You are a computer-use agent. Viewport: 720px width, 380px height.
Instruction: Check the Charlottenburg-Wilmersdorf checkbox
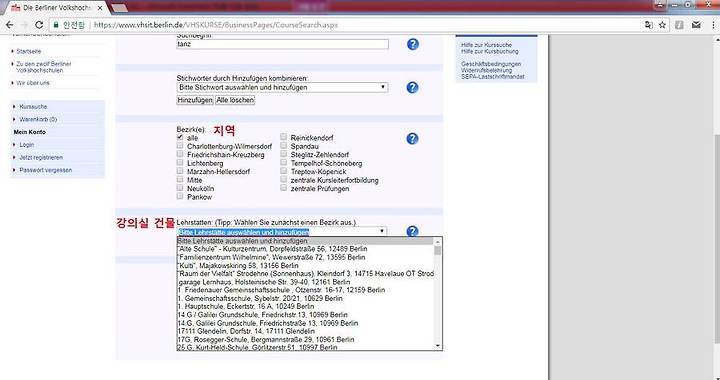coord(180,146)
